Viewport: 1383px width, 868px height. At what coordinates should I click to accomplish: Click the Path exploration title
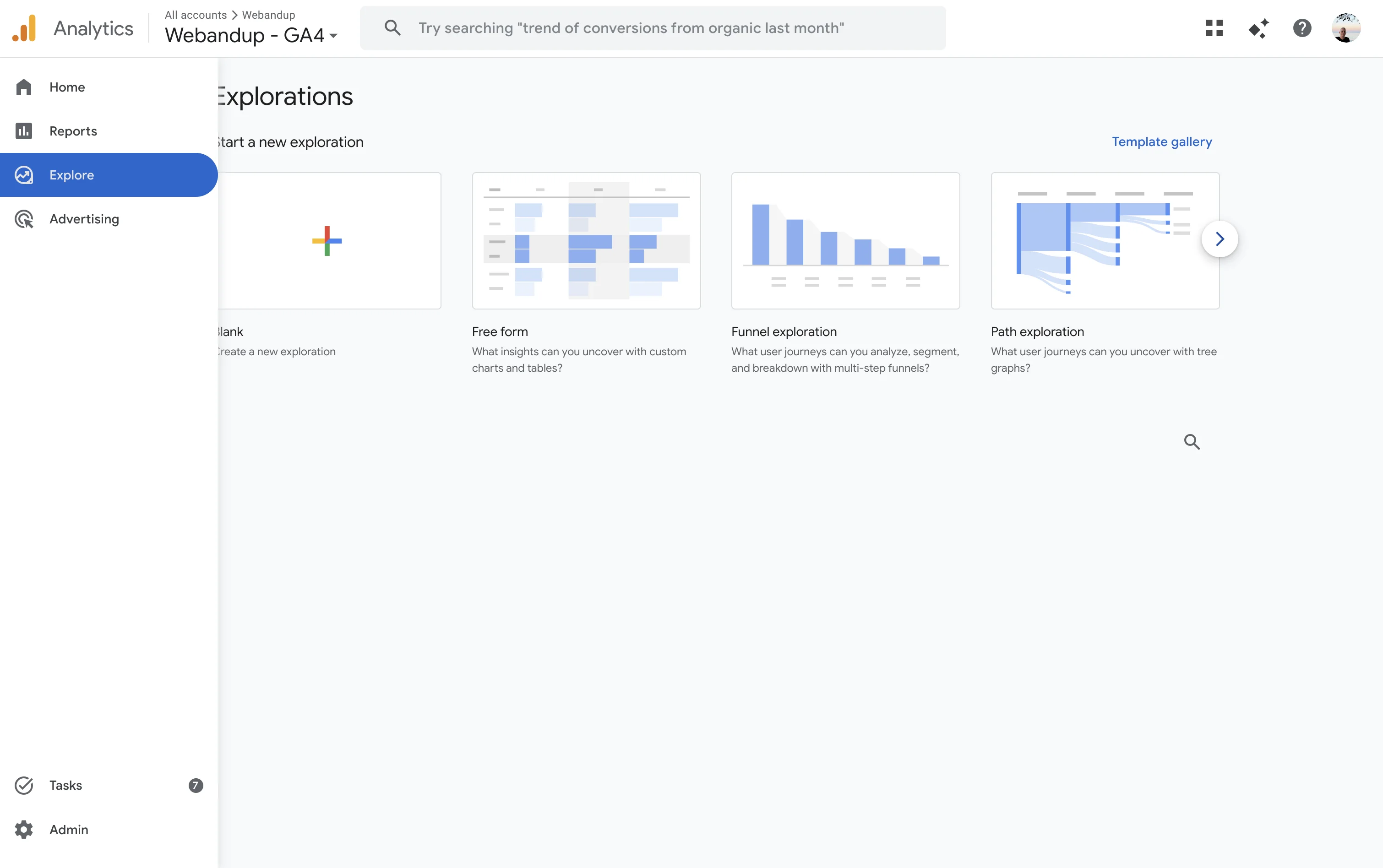pyautogui.click(x=1037, y=332)
